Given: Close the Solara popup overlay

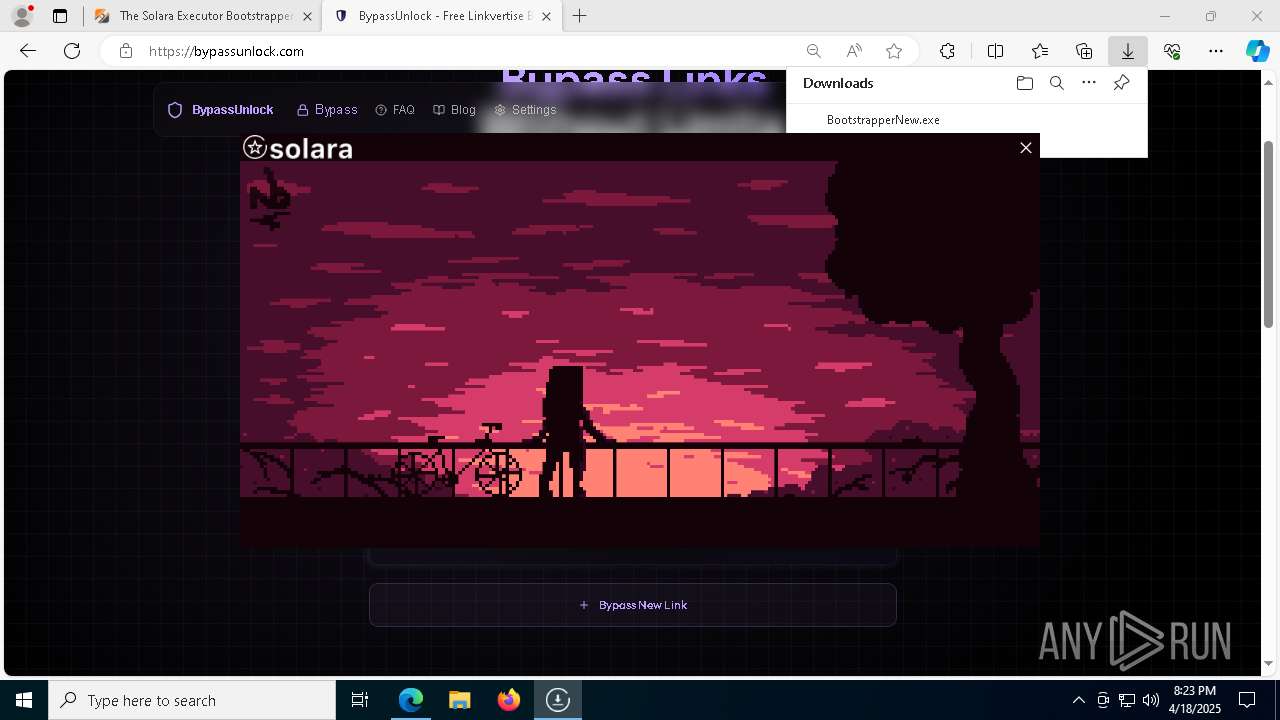Looking at the screenshot, I should 1025,148.
